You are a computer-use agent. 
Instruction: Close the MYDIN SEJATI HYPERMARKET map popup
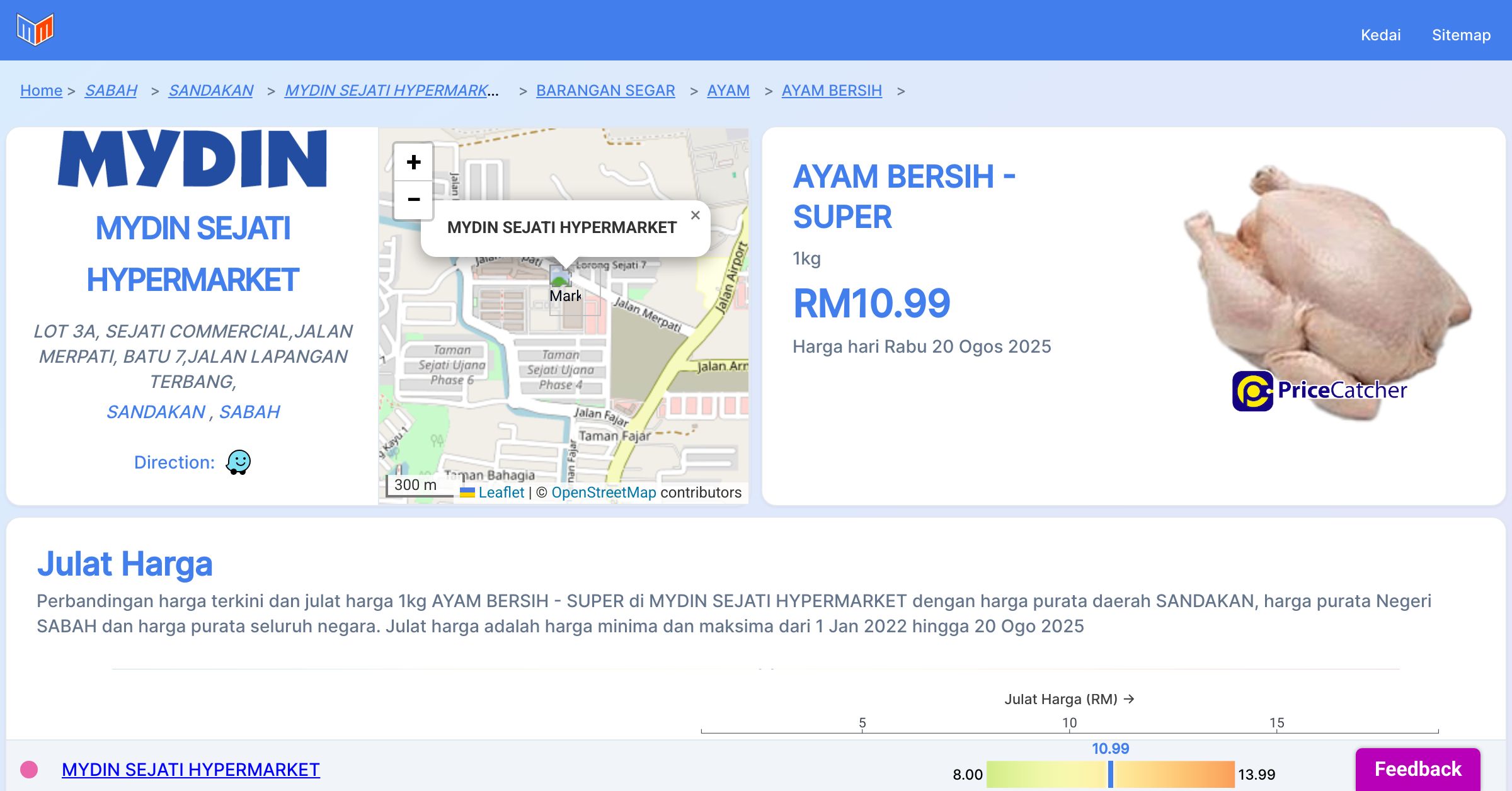(x=695, y=215)
